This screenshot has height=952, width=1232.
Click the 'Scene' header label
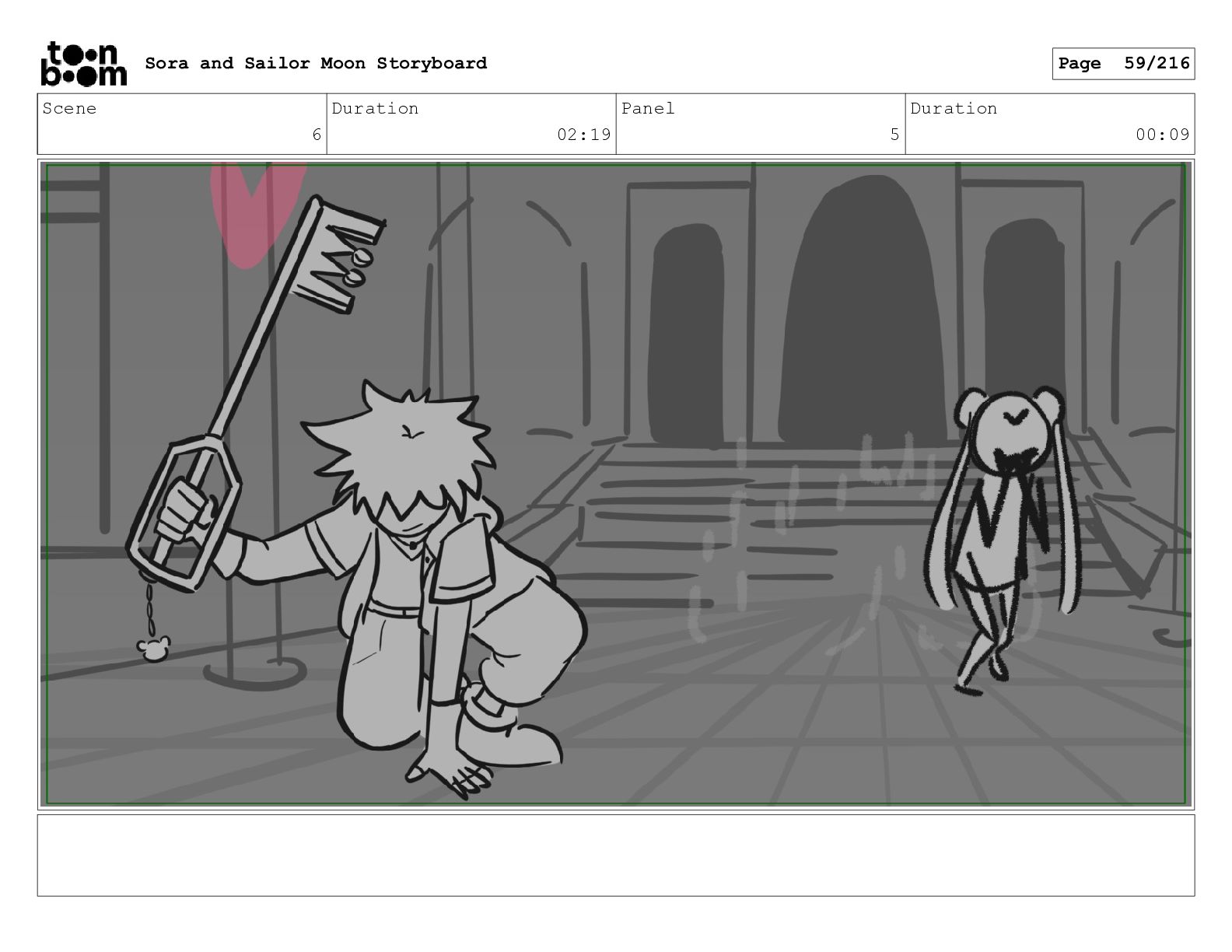[x=69, y=108]
